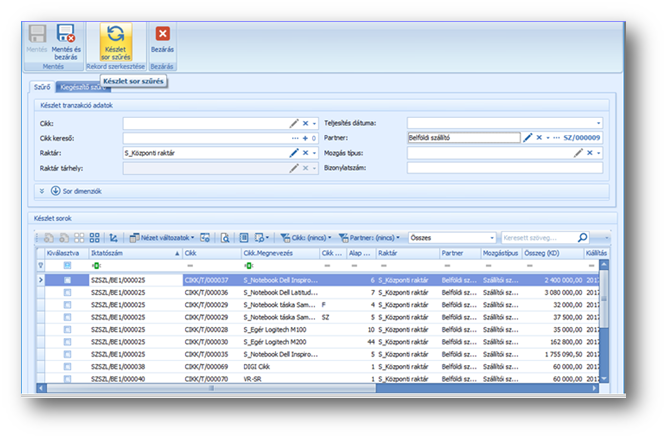The height and width of the screenshot is (440, 668).
Task: Click the pencil edit icon beside Raktár field
Action: (x=294, y=153)
